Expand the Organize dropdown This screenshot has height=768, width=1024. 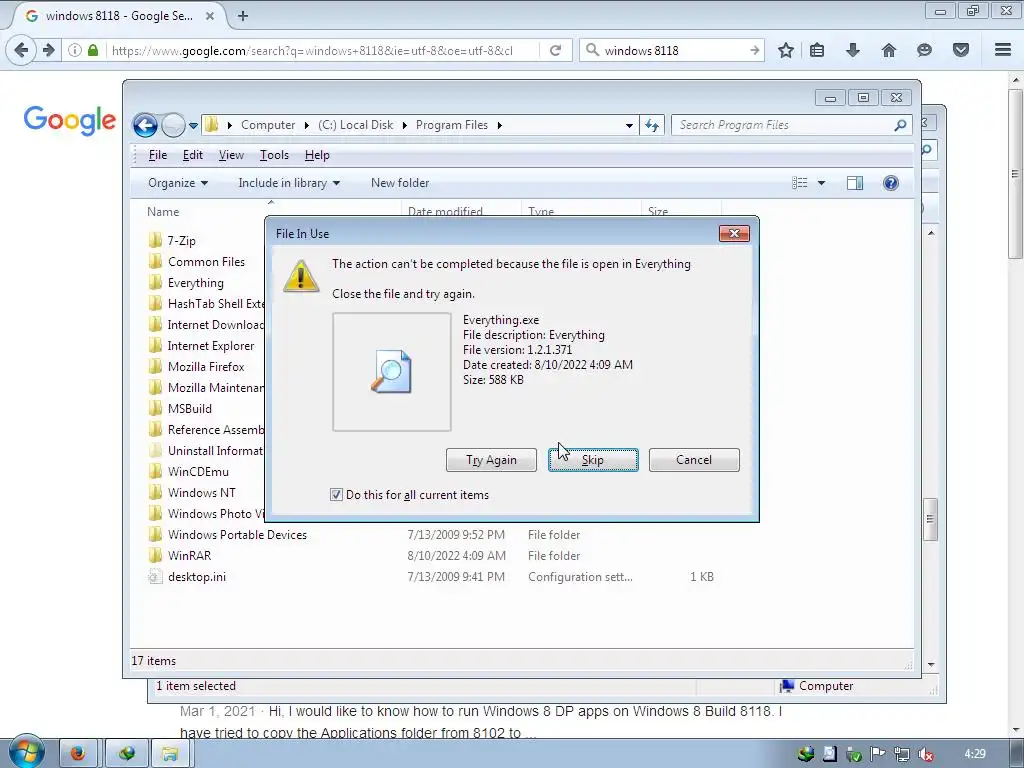178,183
